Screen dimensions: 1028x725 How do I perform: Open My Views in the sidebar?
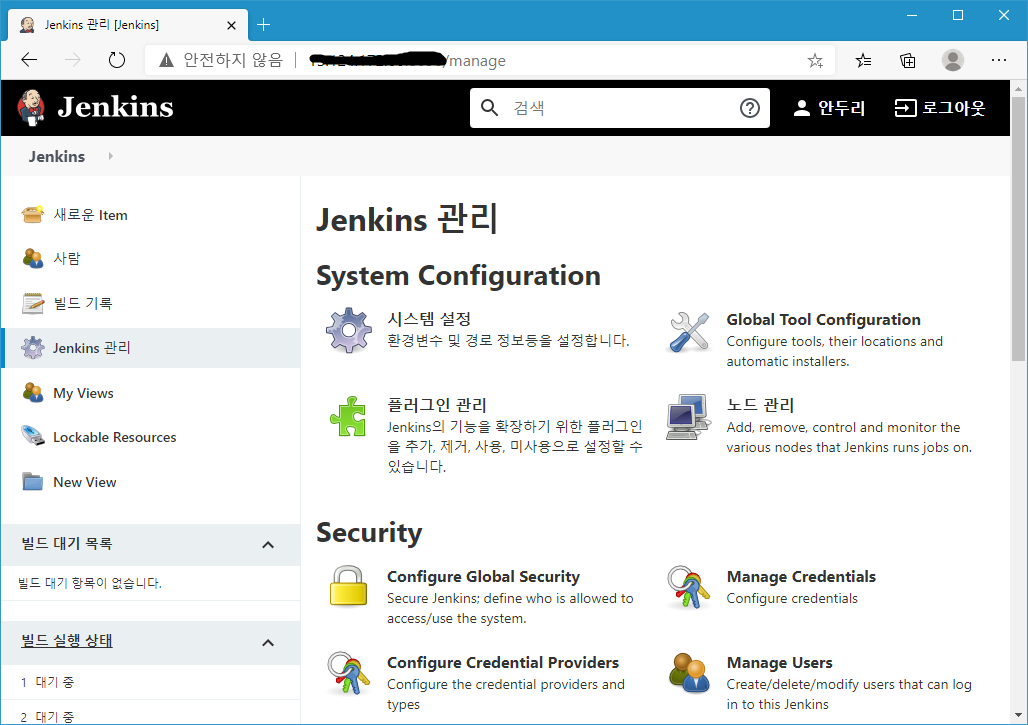[x=83, y=393]
